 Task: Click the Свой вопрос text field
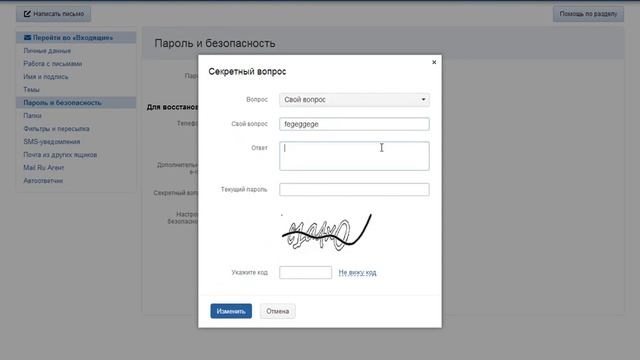click(x=354, y=124)
